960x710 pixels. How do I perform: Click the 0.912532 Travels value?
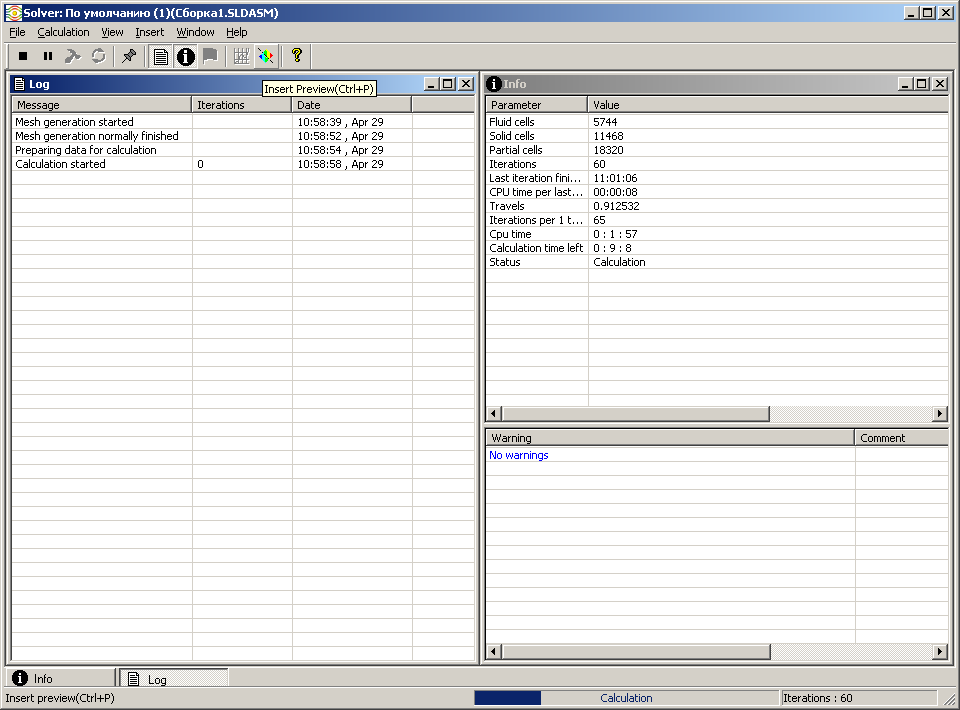pyautogui.click(x=616, y=206)
